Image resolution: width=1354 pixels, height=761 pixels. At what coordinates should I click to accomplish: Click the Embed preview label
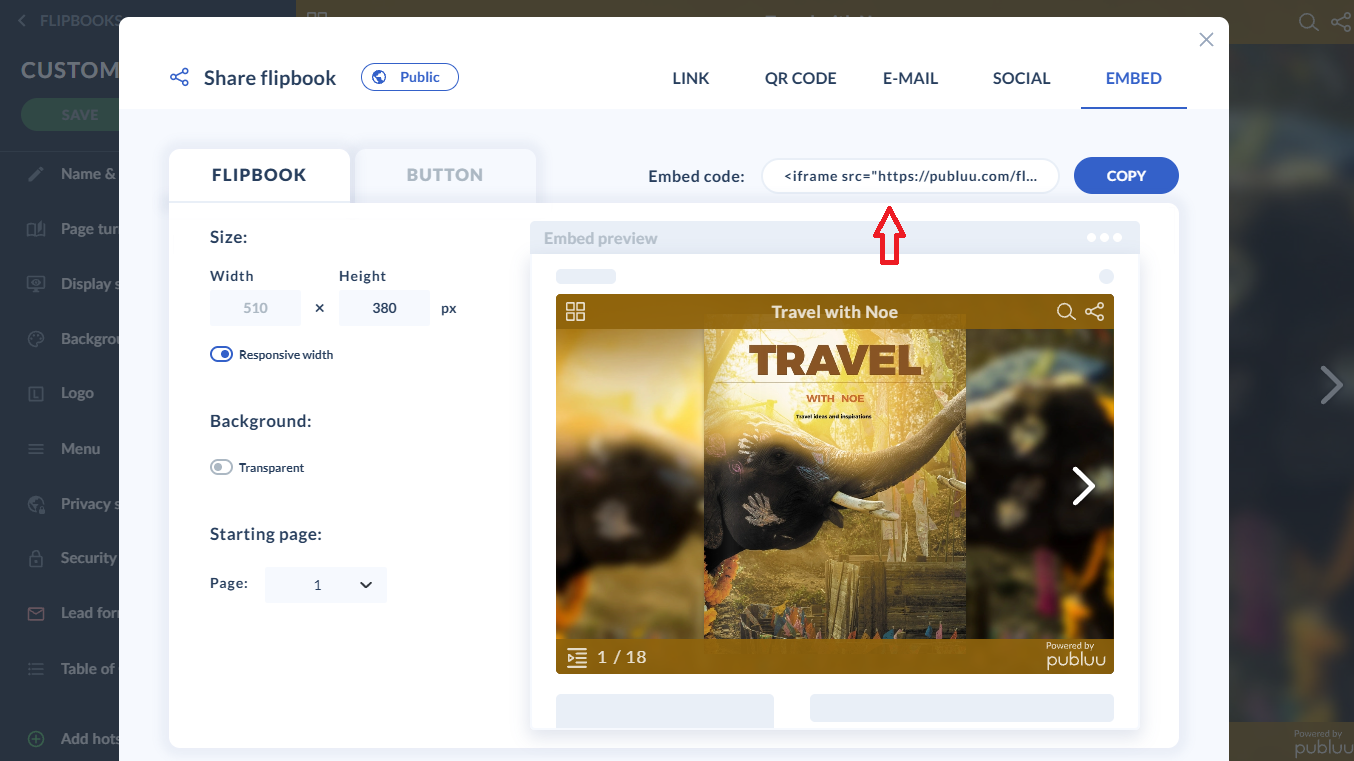(601, 238)
